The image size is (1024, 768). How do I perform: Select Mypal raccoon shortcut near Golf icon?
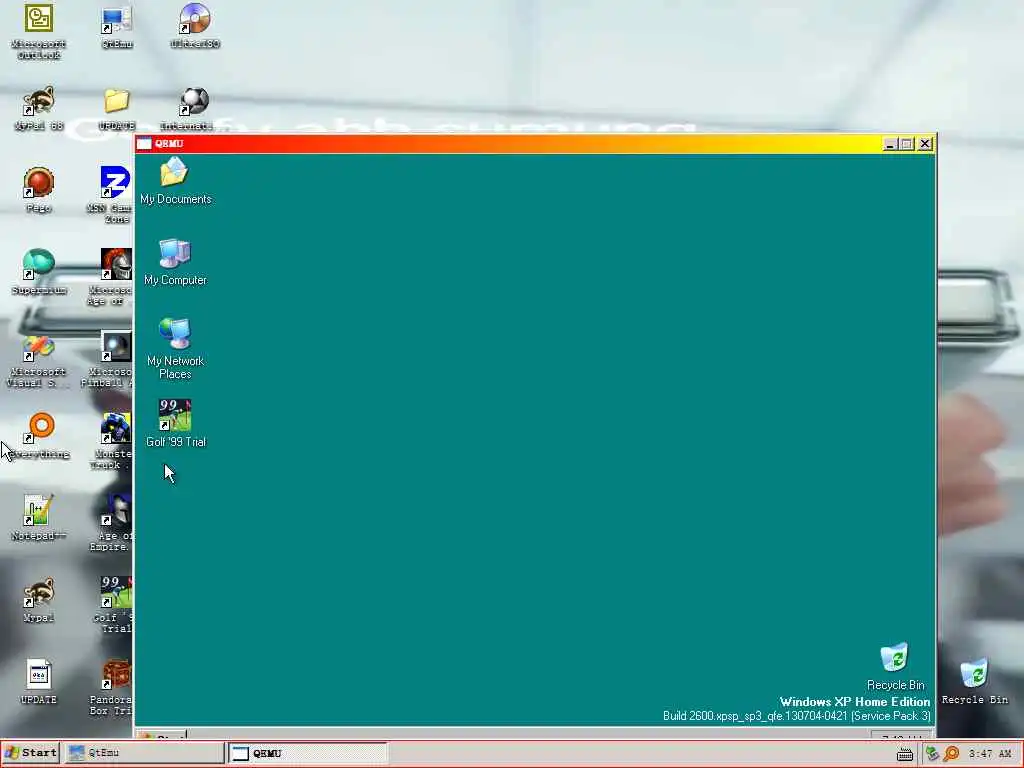click(39, 600)
